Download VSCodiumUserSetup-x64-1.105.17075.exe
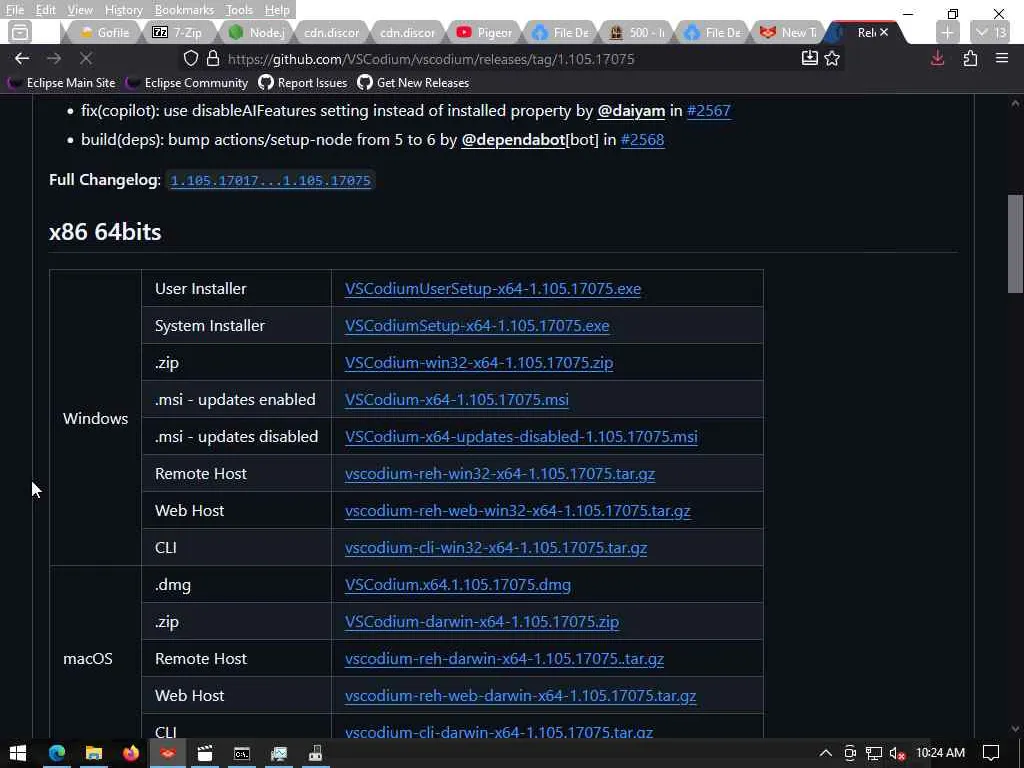 (x=493, y=289)
